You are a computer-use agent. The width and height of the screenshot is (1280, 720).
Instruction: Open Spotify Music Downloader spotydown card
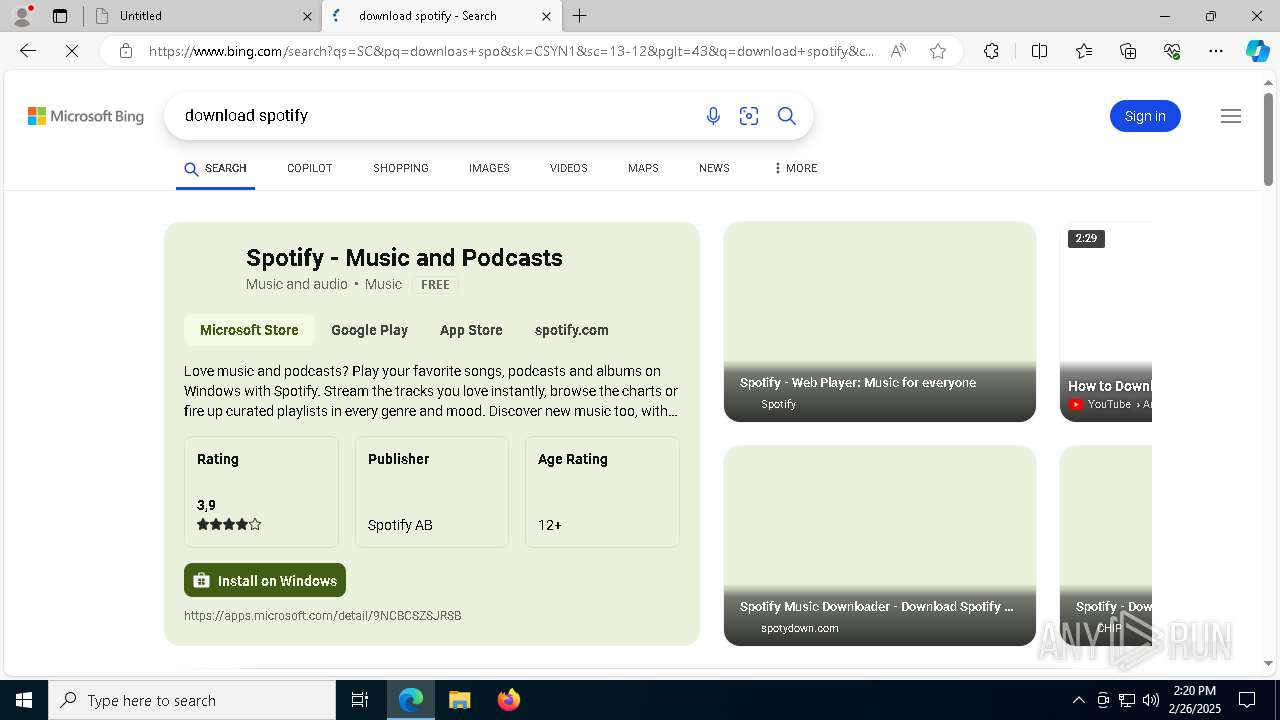click(880, 545)
